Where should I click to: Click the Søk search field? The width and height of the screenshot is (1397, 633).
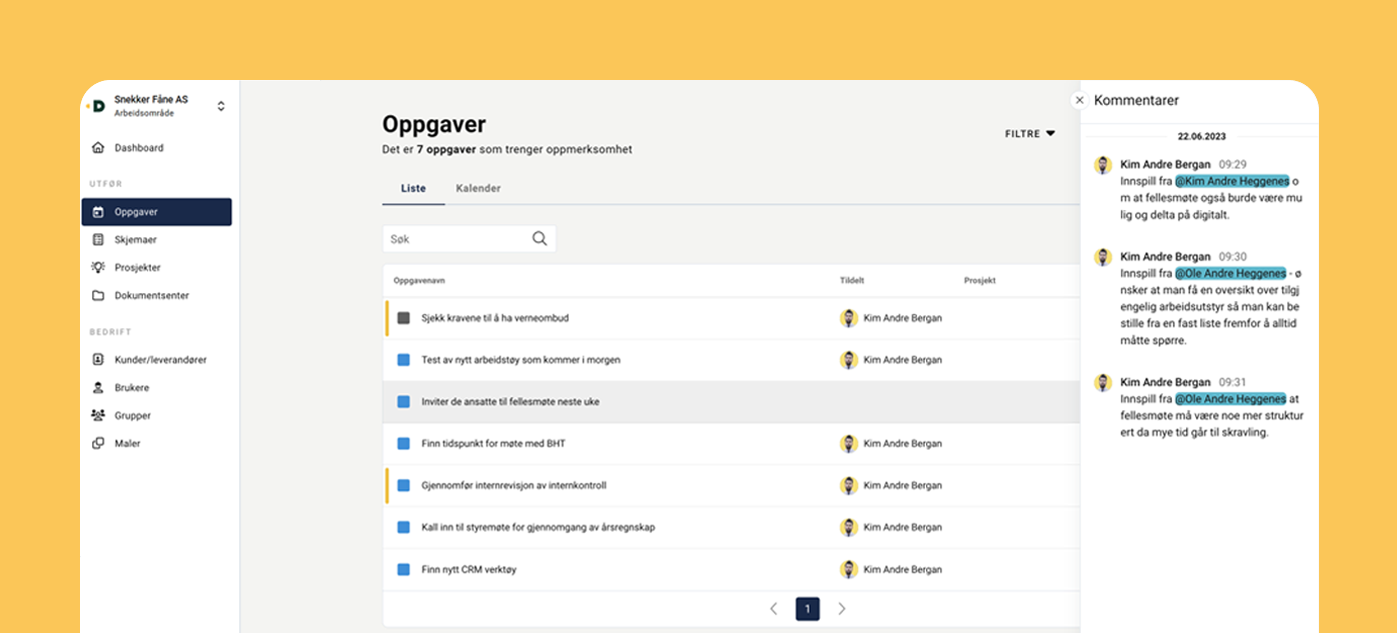(x=455, y=239)
